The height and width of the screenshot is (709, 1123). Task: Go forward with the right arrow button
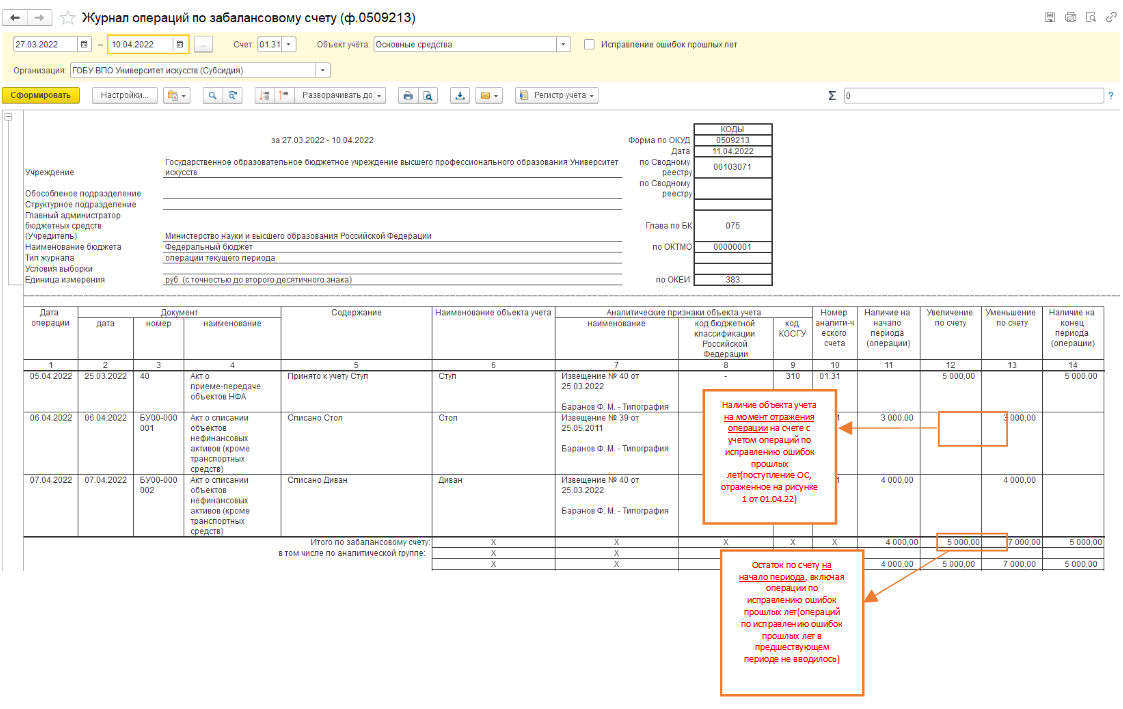tap(39, 17)
